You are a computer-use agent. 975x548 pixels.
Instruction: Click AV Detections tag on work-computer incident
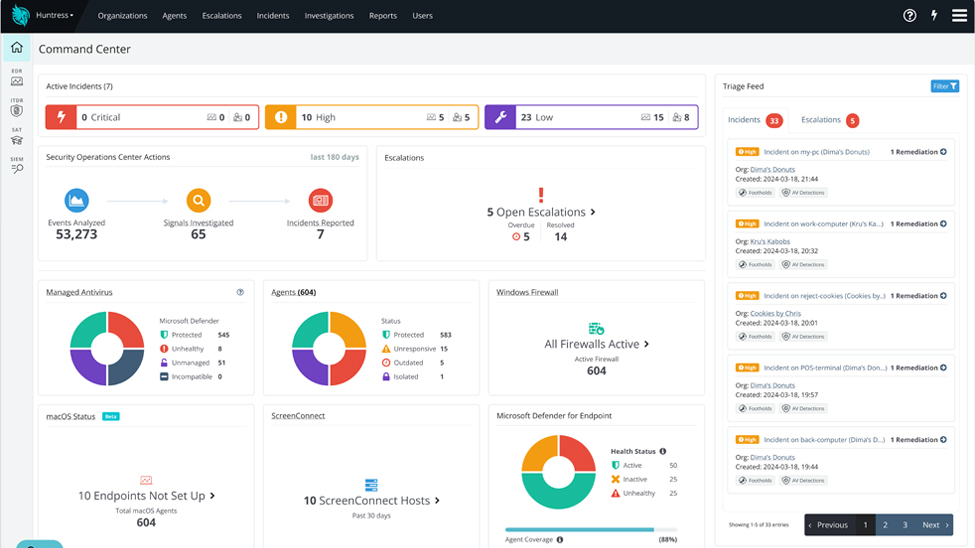803,265
